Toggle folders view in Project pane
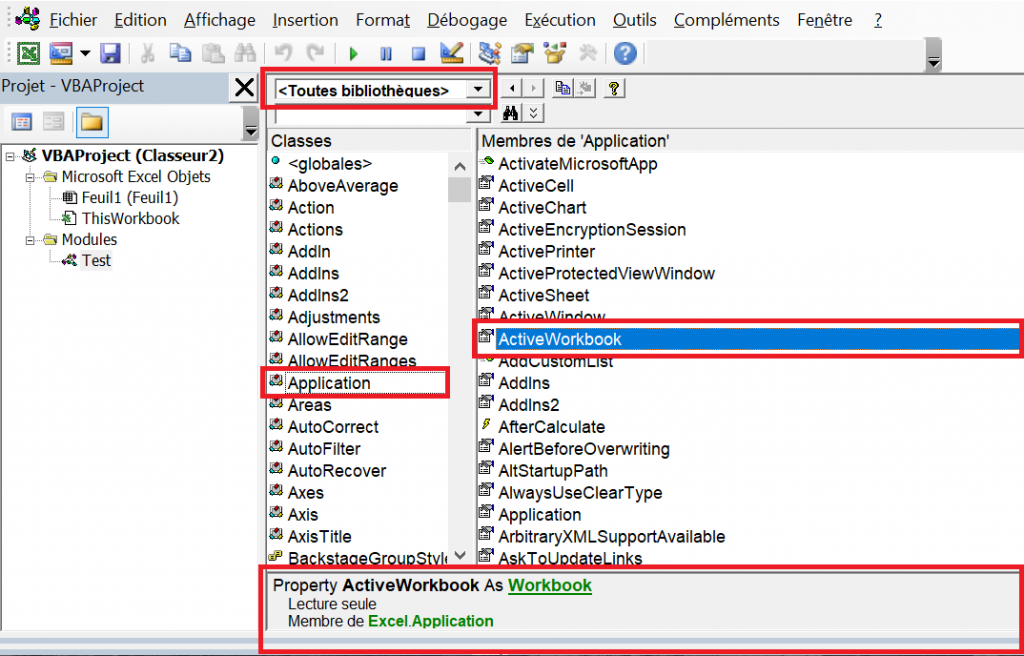Image resolution: width=1024 pixels, height=656 pixels. tap(92, 122)
